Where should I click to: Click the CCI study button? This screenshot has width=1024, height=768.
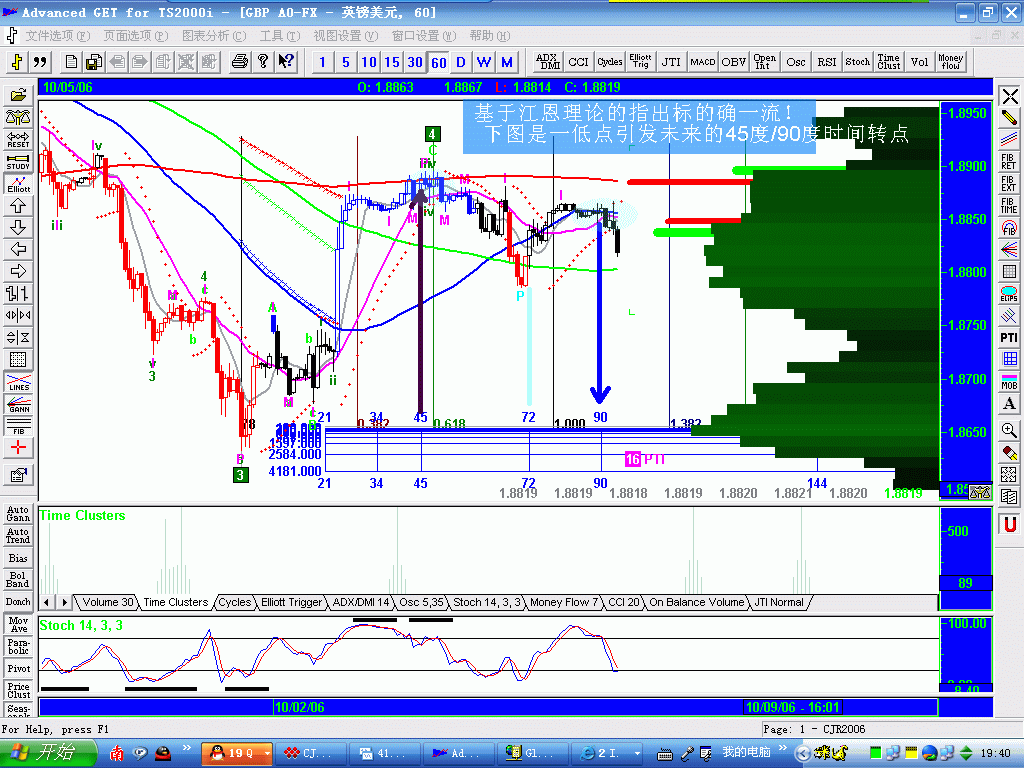(x=578, y=62)
